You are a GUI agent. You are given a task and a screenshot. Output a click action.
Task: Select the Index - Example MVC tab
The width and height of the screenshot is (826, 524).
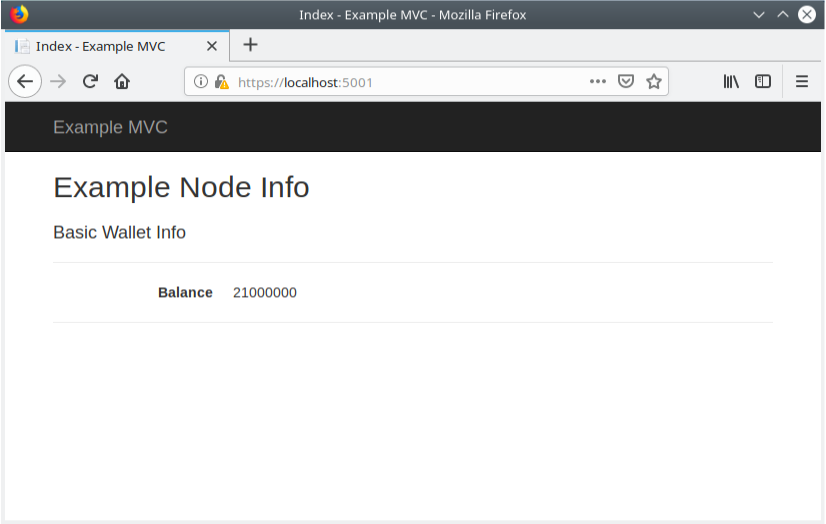[117, 46]
